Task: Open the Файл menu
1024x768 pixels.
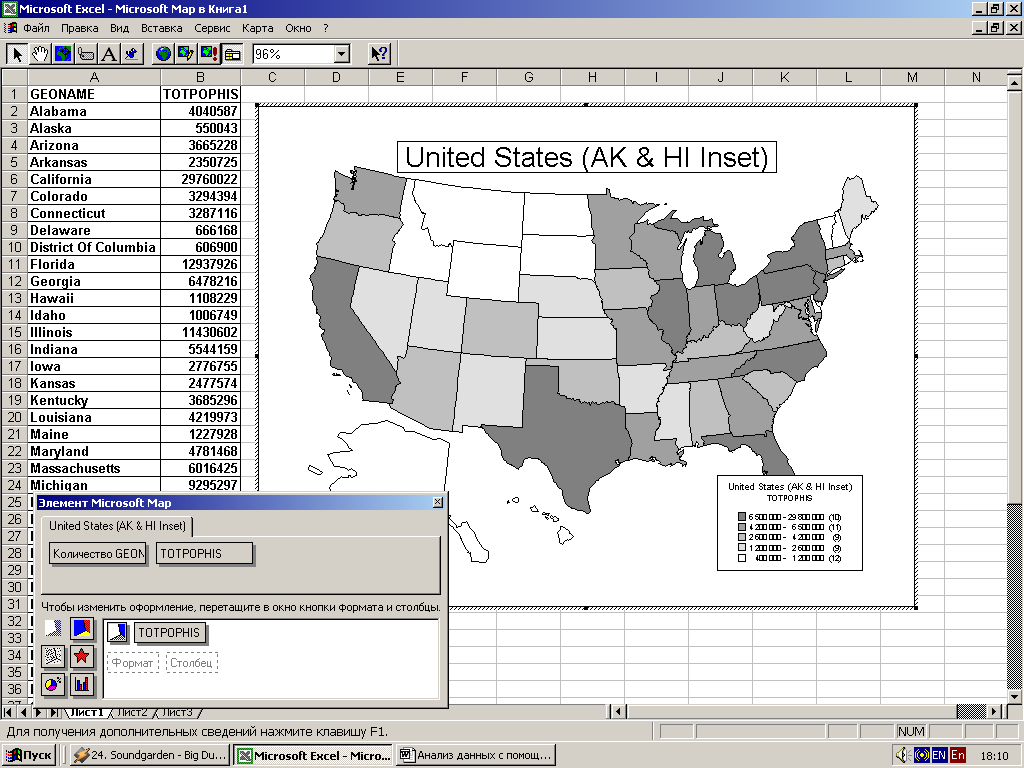Action: pyautogui.click(x=37, y=28)
